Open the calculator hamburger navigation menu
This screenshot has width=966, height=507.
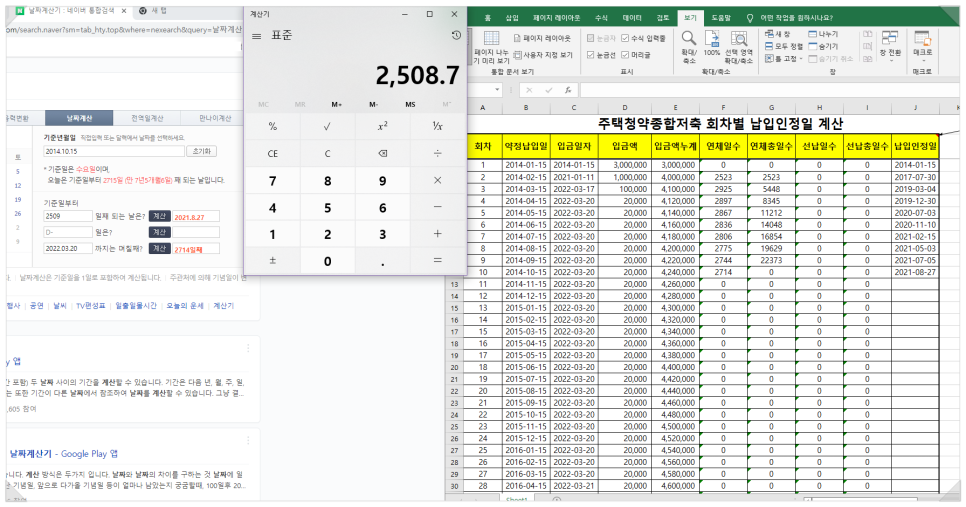[256, 36]
